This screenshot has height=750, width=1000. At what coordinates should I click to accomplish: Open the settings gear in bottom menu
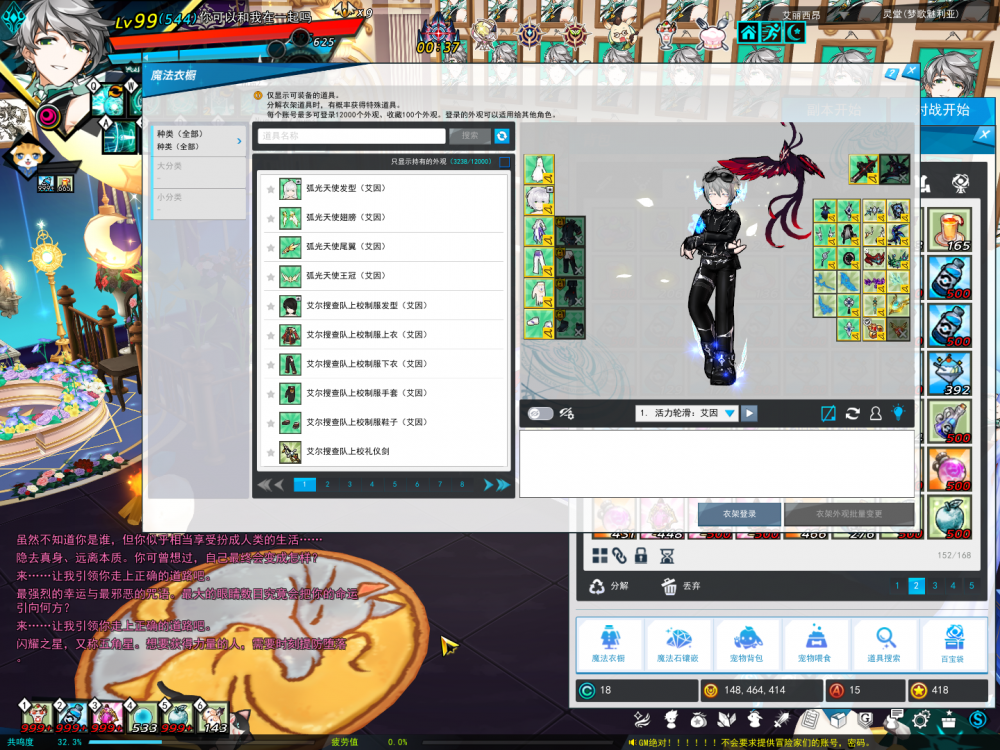921,720
